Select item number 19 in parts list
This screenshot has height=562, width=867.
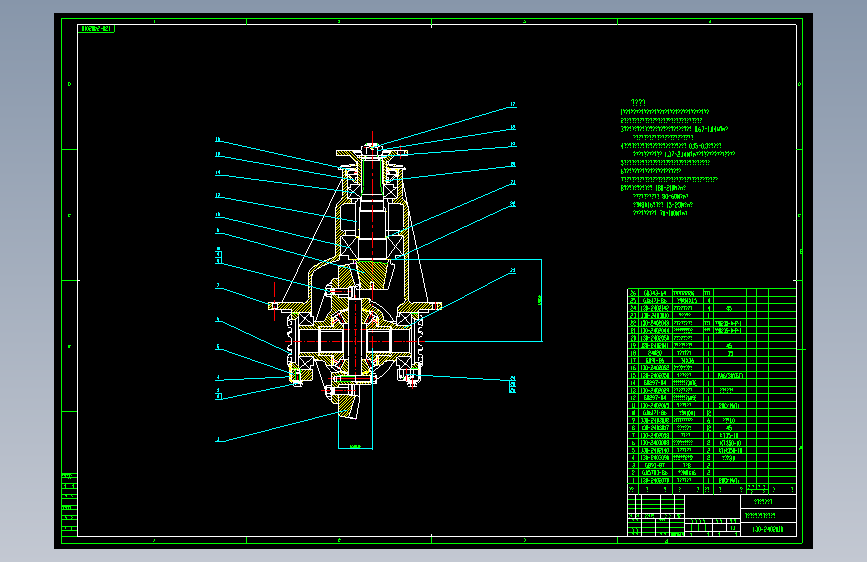pos(633,345)
